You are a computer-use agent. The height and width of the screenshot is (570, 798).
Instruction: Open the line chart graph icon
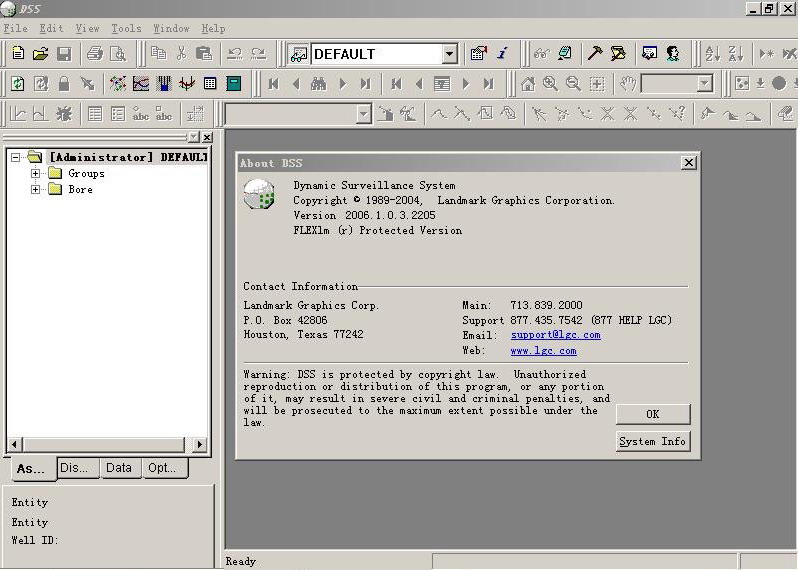(x=141, y=83)
